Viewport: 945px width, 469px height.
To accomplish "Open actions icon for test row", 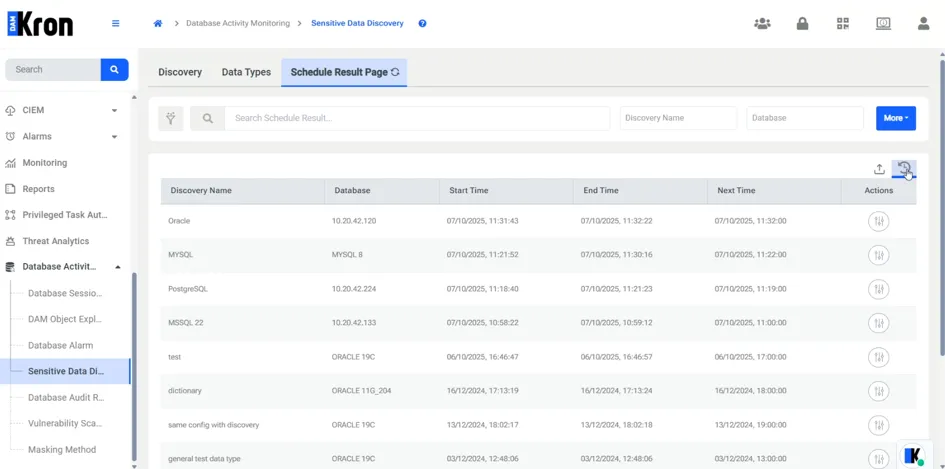I will click(879, 357).
